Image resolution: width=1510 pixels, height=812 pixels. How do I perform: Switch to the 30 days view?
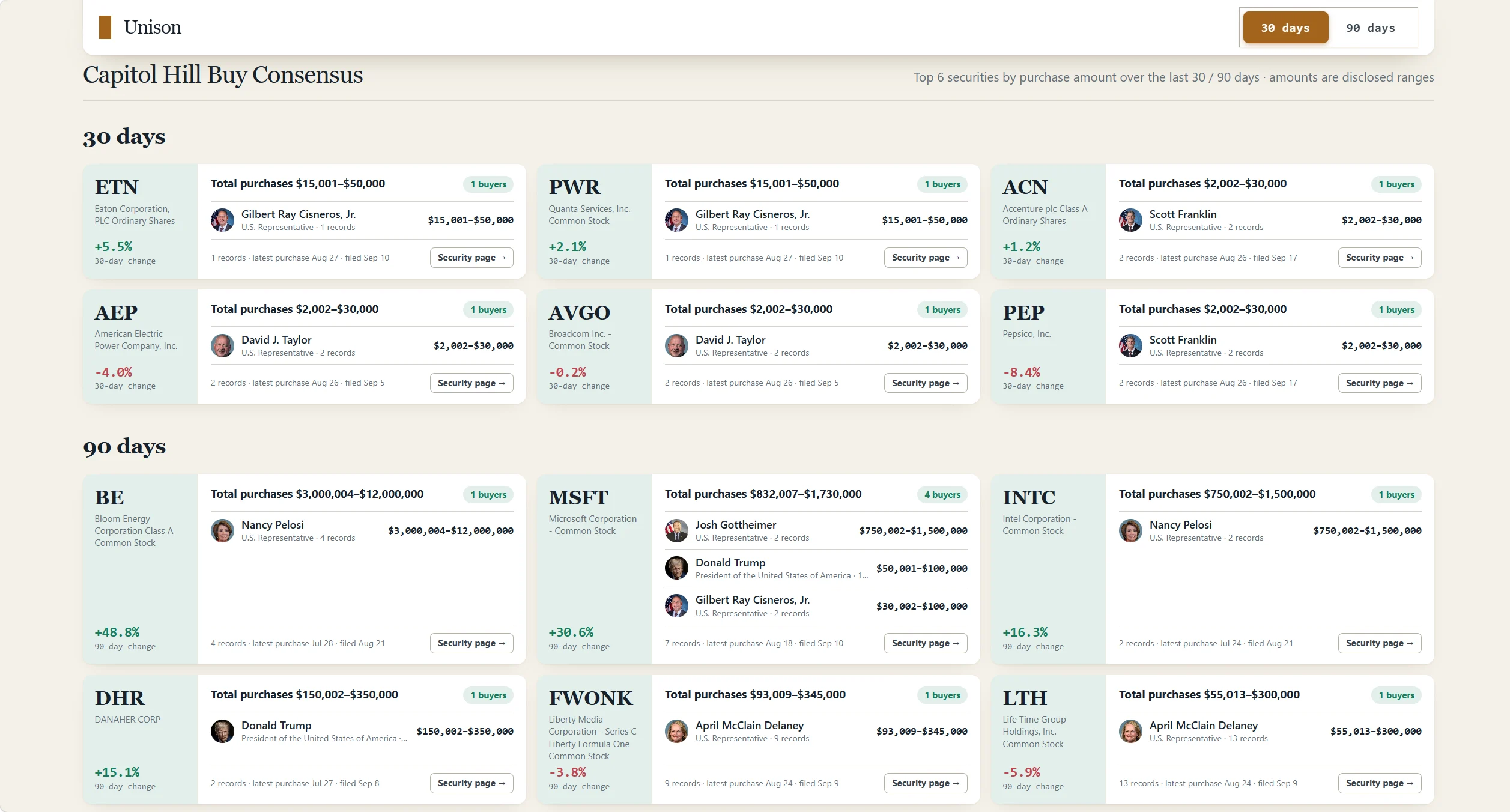1285,28
